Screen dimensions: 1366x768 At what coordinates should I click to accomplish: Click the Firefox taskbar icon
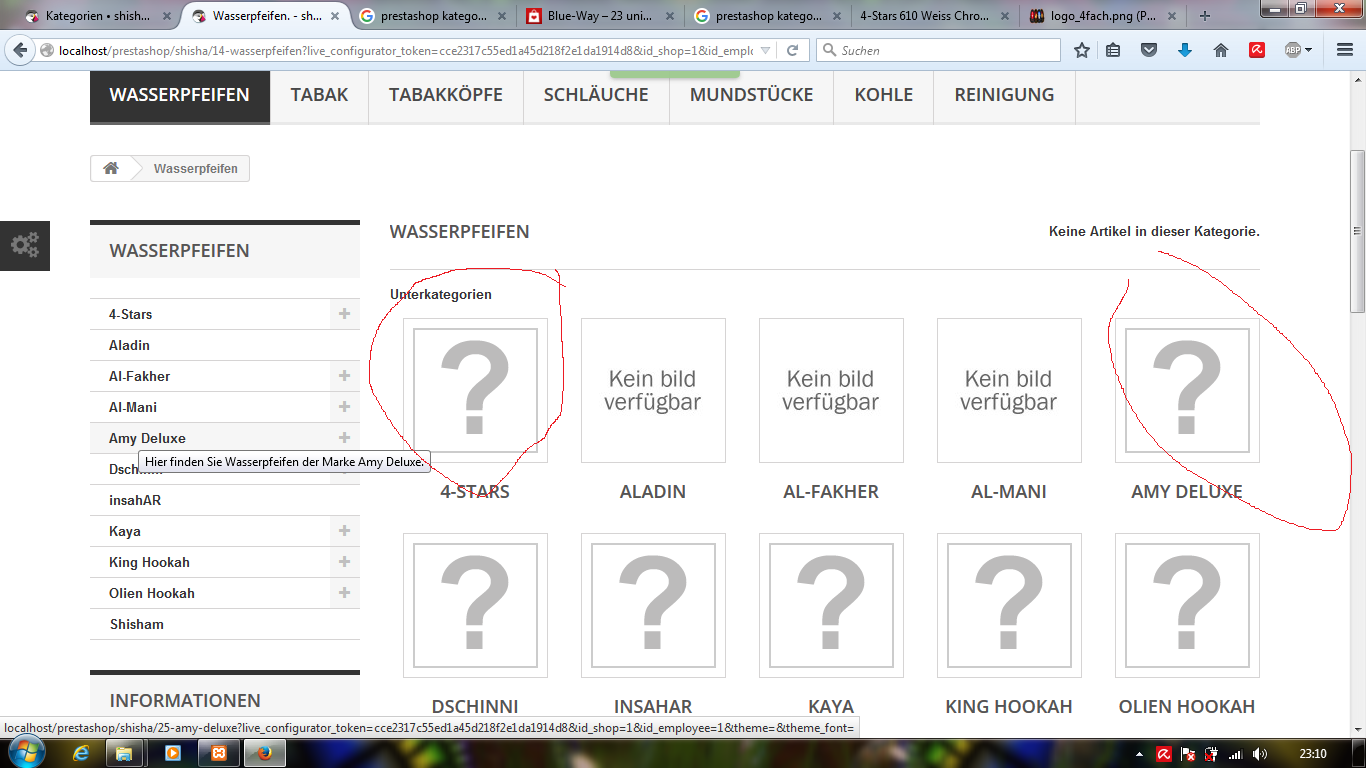[x=265, y=753]
